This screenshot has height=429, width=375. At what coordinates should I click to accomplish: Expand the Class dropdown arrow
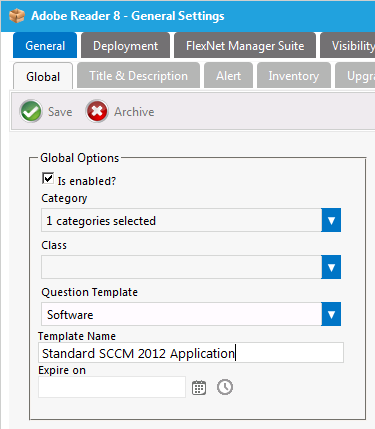click(x=331, y=267)
